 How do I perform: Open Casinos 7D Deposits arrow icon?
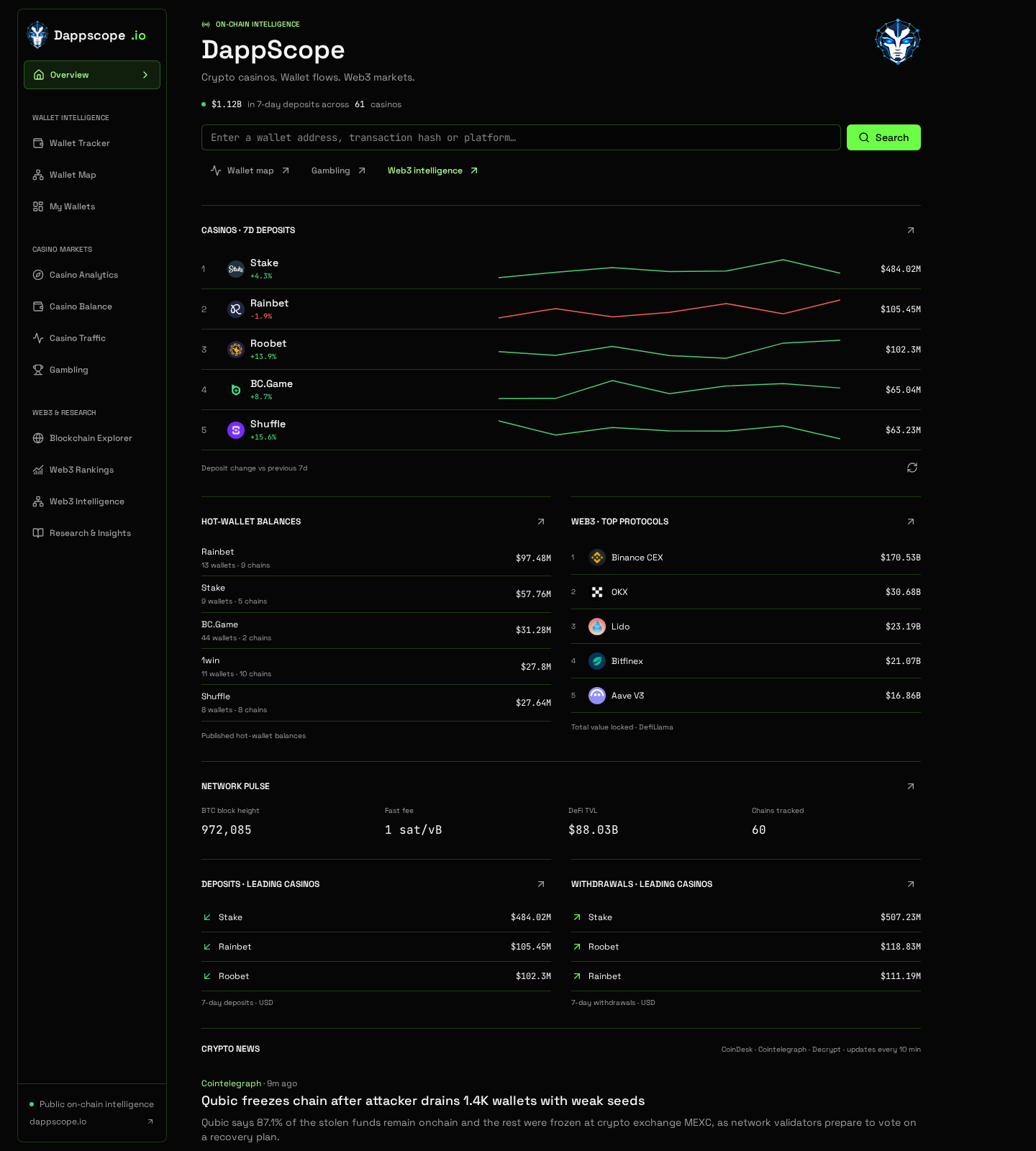pos(911,230)
